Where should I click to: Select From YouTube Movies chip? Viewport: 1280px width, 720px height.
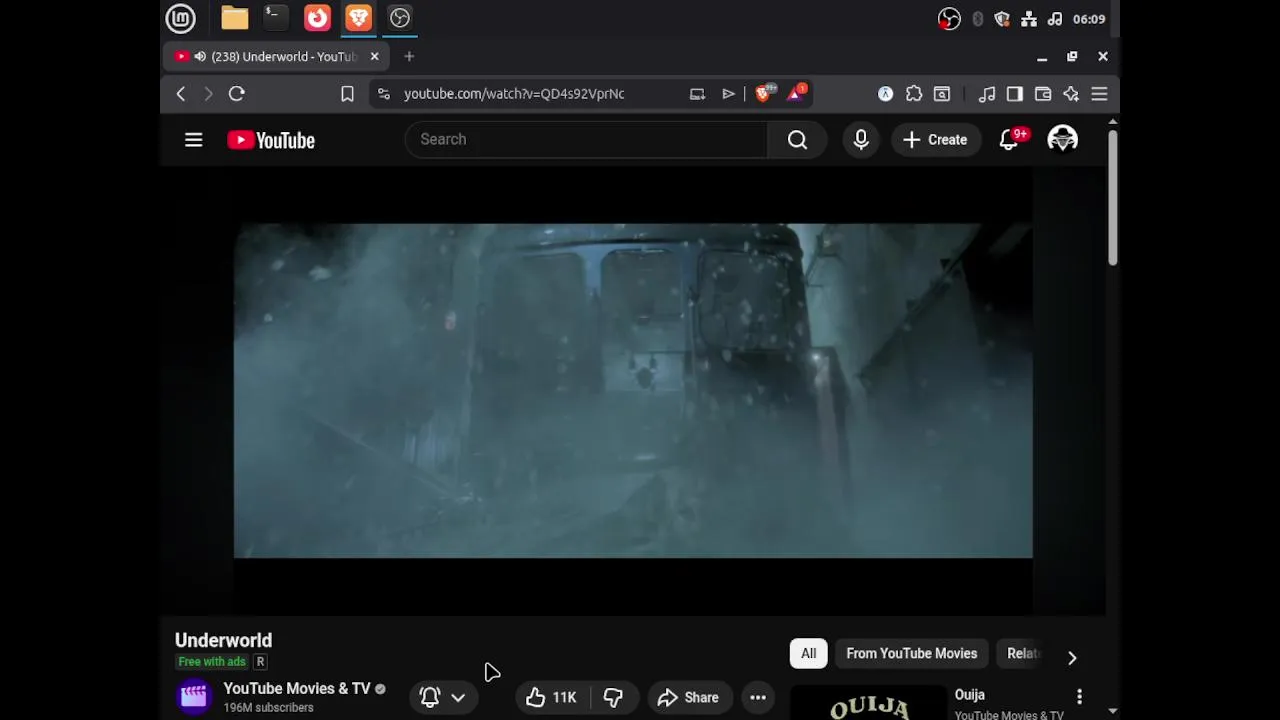[x=912, y=654]
